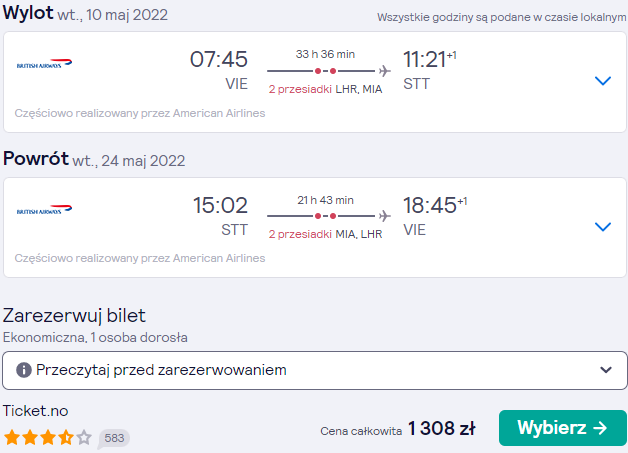628x453 pixels.
Task: Click British Airways logo on outbound flight
Action: tap(44, 64)
